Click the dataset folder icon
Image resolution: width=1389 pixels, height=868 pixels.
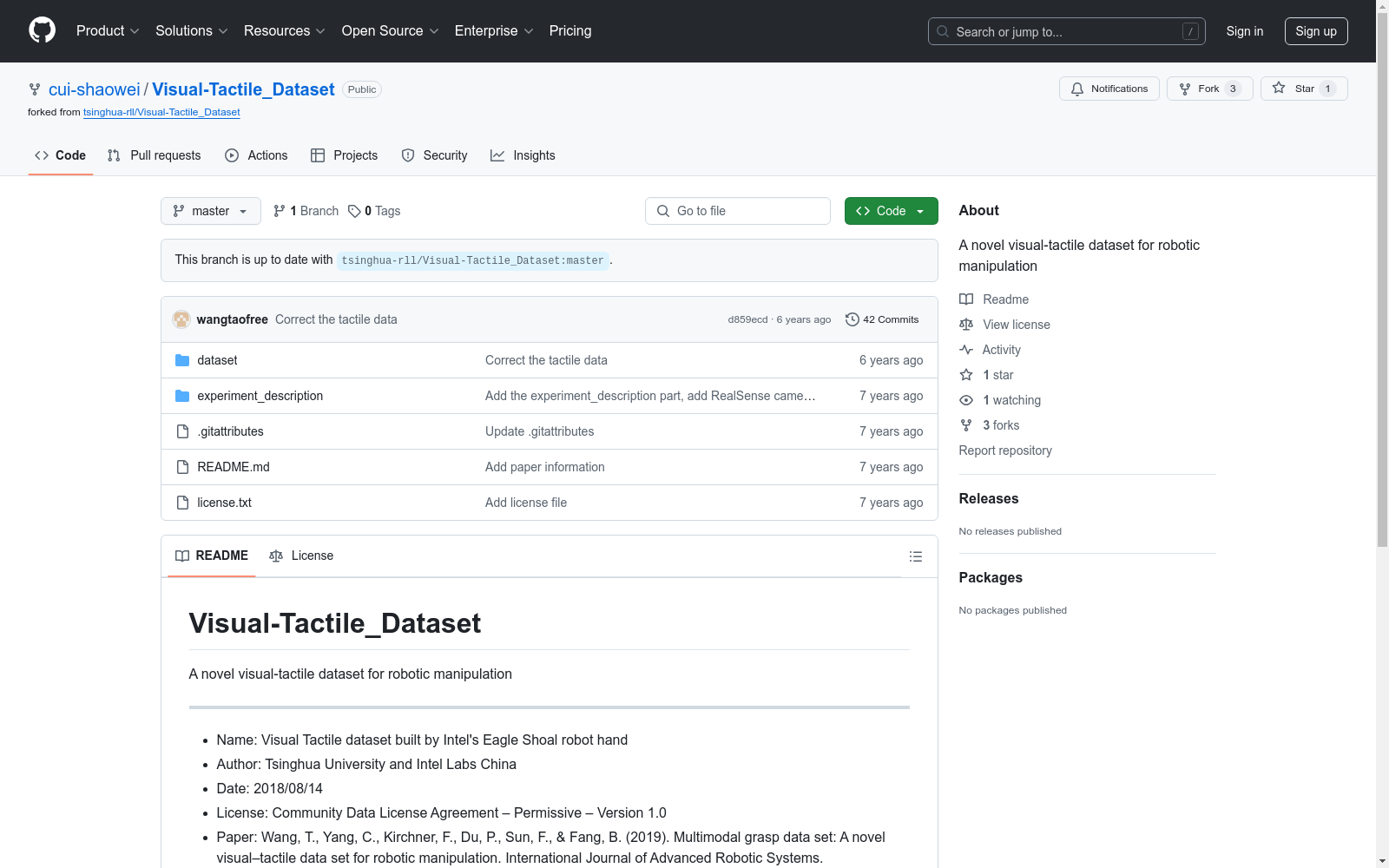182,360
